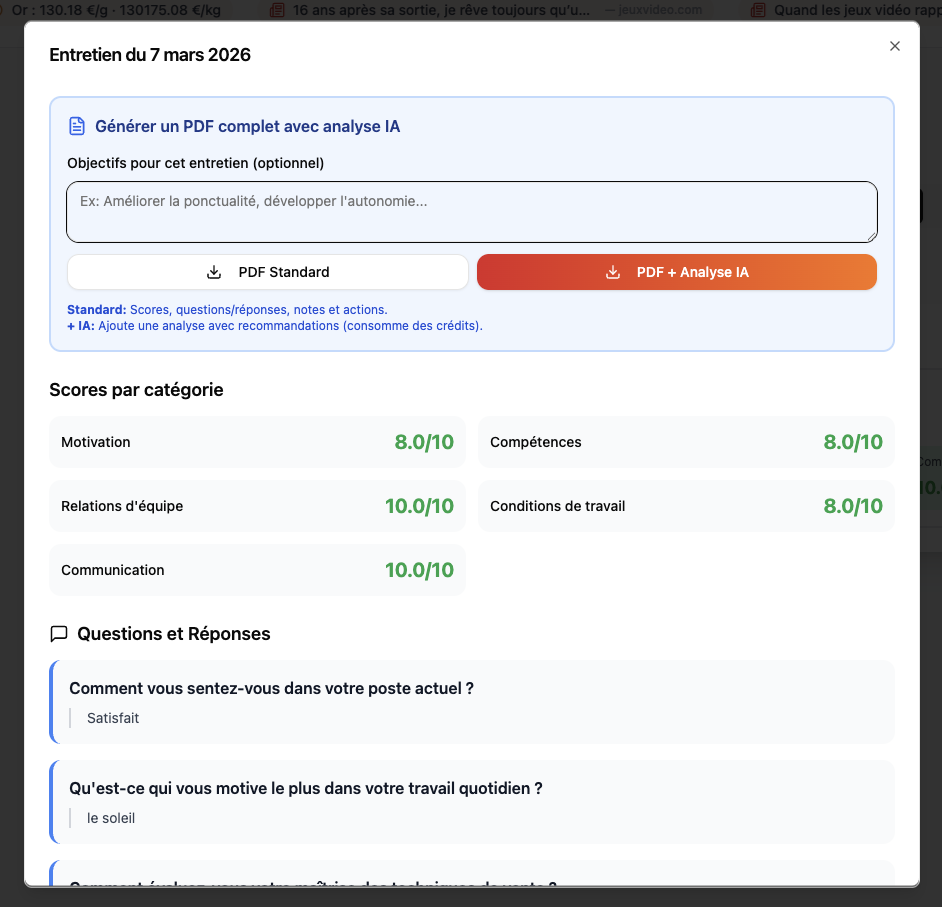
Task: Close the Entretien du 7 mars dialog
Action: pos(895,46)
